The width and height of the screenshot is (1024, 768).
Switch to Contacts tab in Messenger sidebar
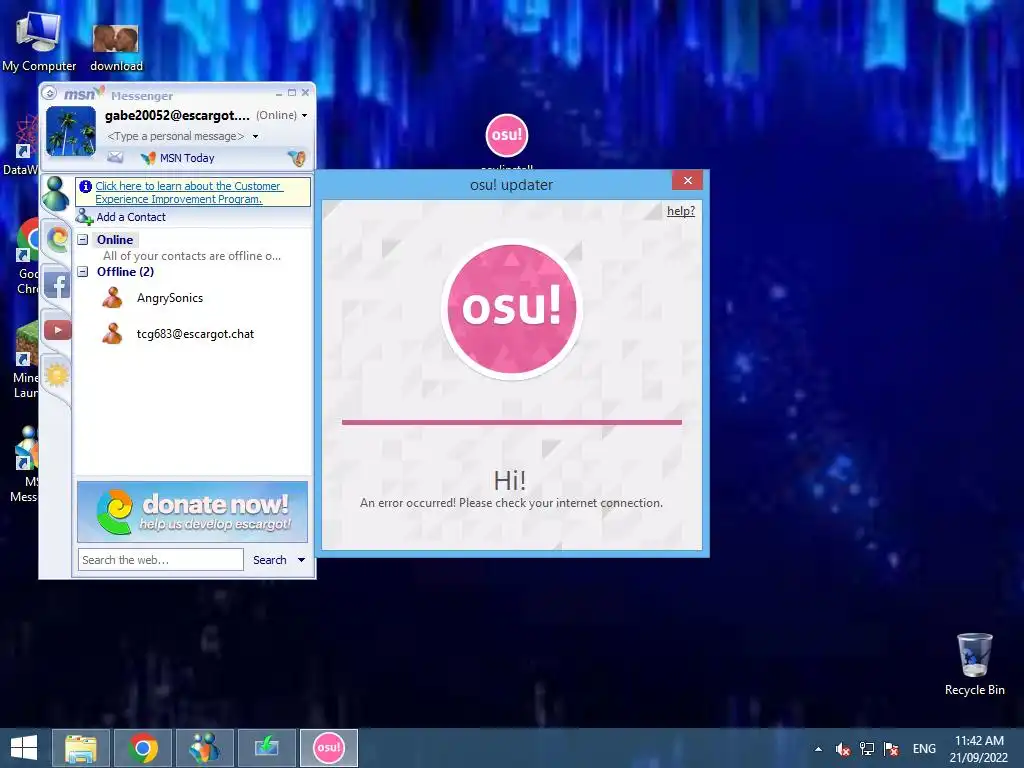(56, 193)
